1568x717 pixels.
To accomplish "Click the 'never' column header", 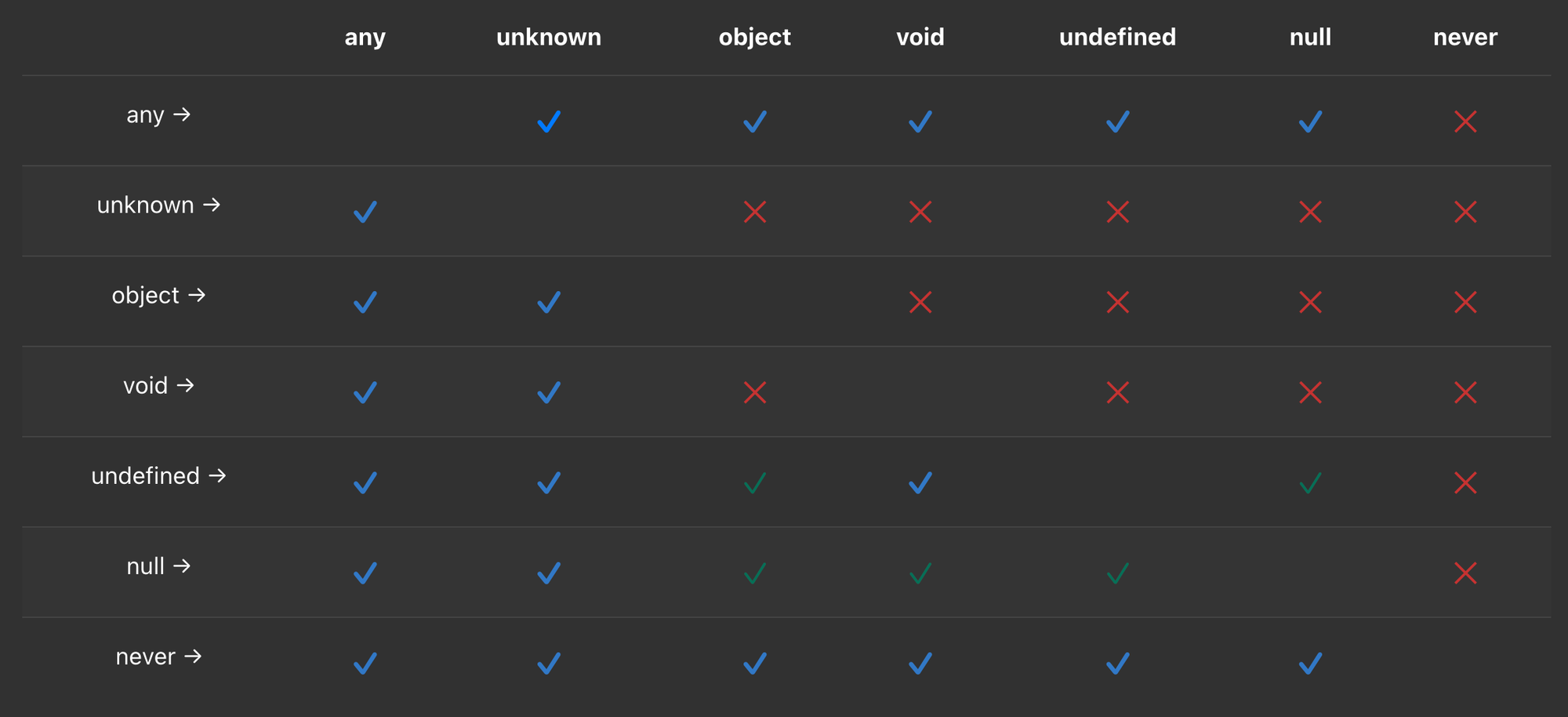I will [1465, 37].
